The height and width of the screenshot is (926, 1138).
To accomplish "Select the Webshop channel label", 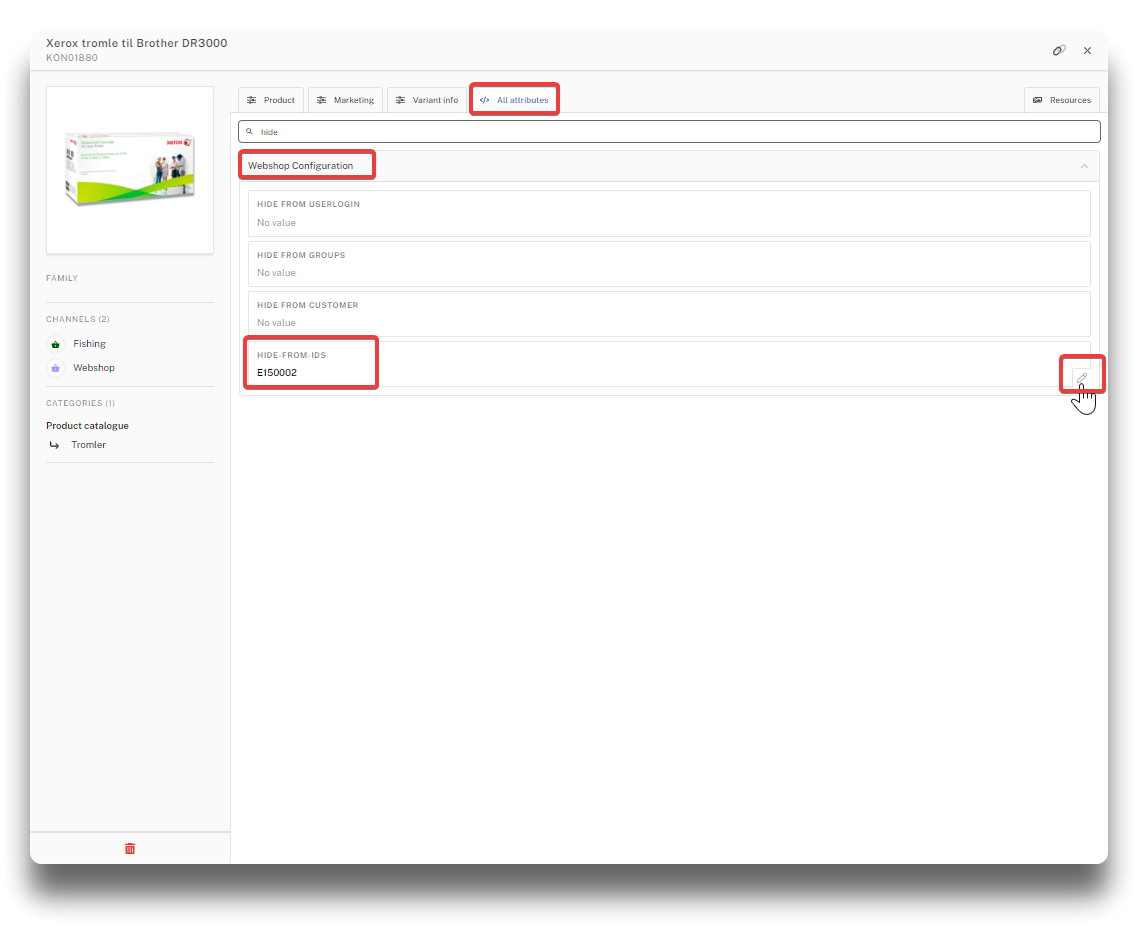I will [x=94, y=368].
